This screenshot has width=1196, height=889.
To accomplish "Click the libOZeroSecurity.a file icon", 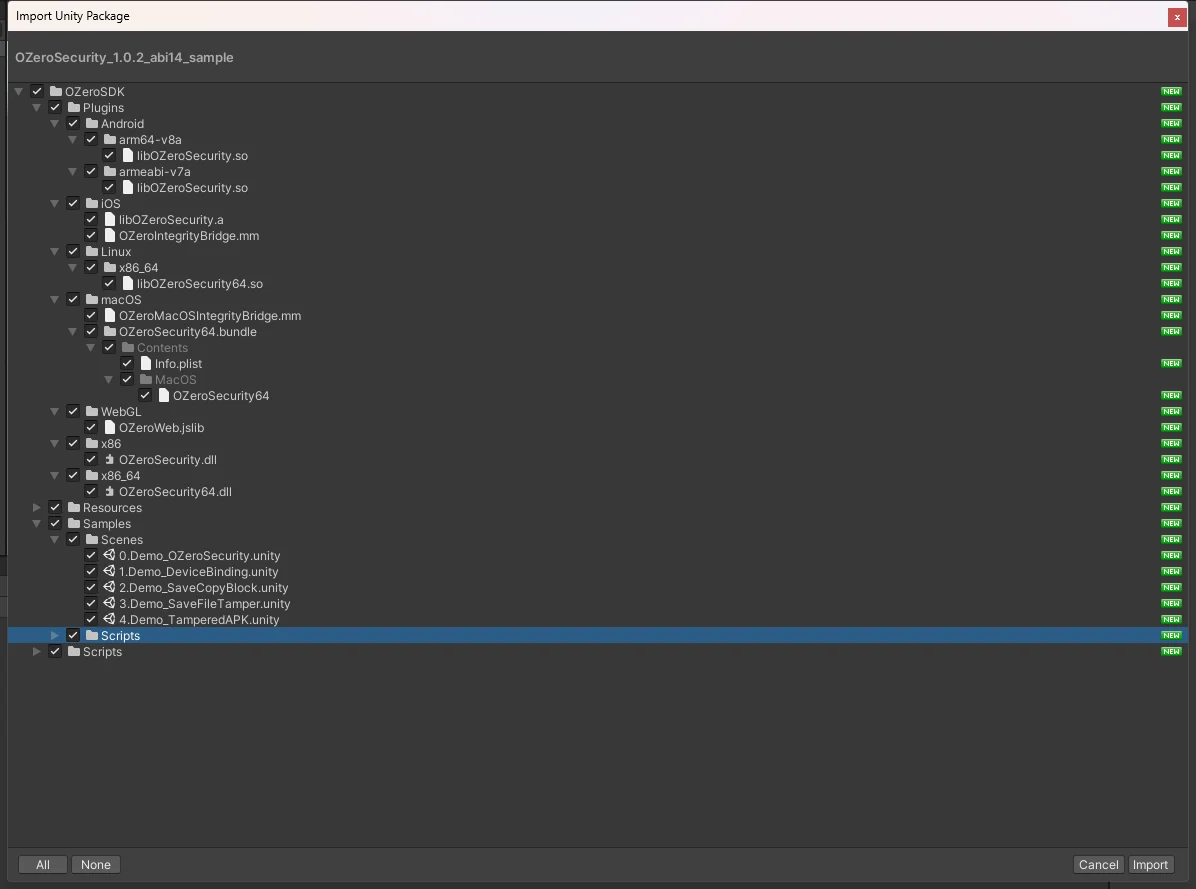I will [x=110, y=220].
